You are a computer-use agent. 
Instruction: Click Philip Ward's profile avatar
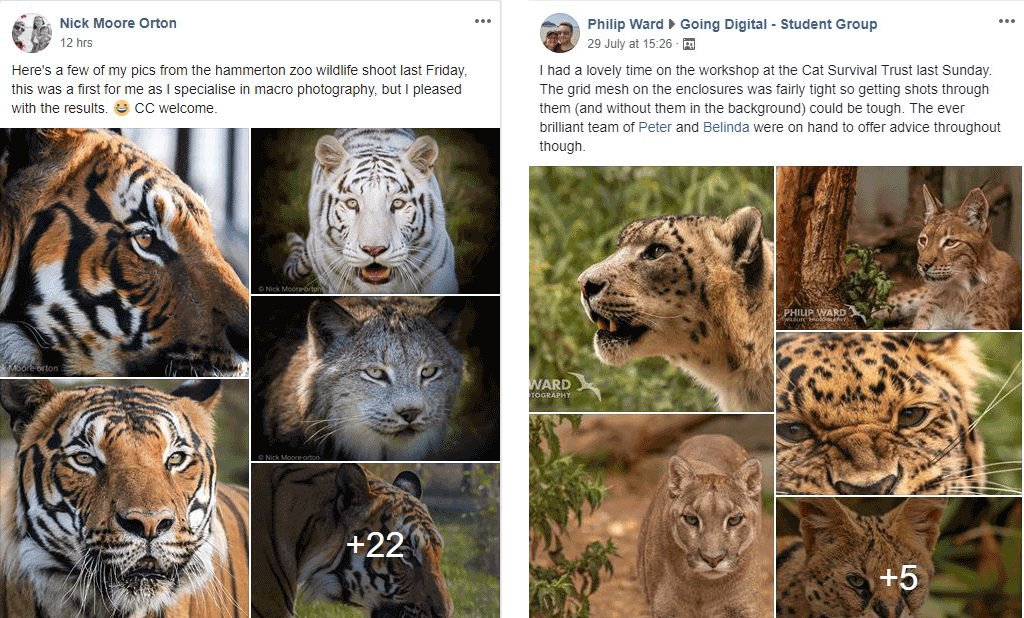[560, 33]
